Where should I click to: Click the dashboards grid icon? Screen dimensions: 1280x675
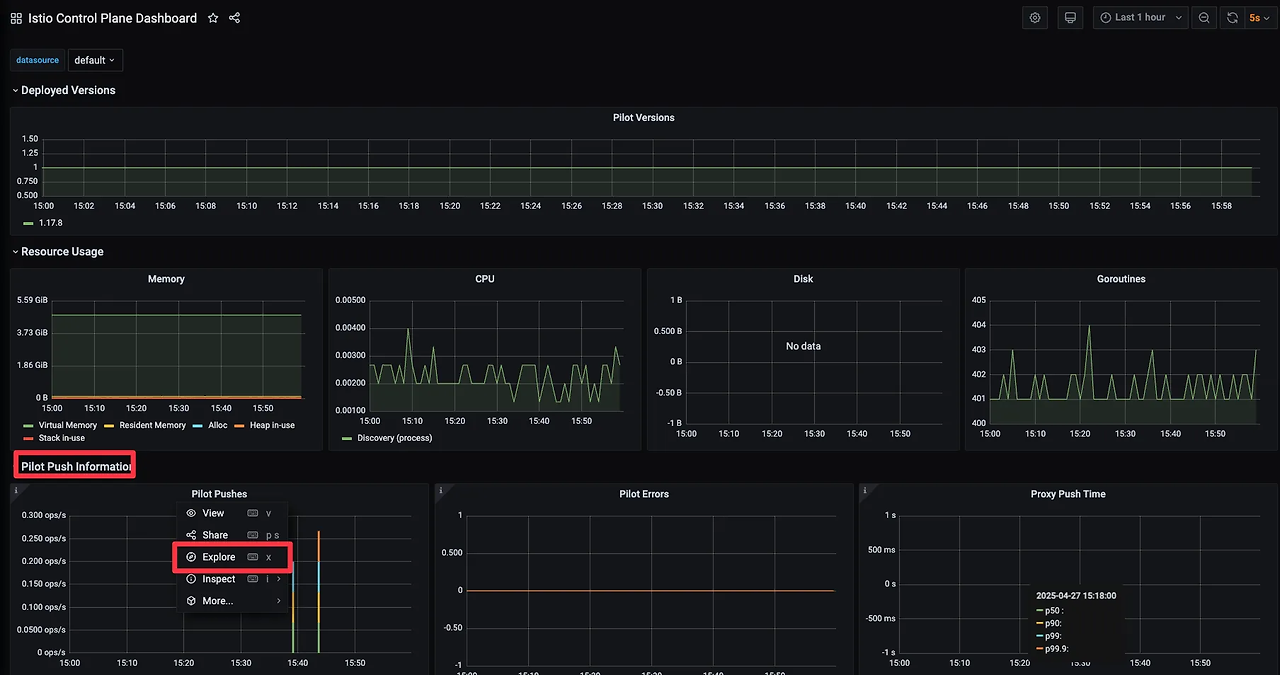[16, 18]
